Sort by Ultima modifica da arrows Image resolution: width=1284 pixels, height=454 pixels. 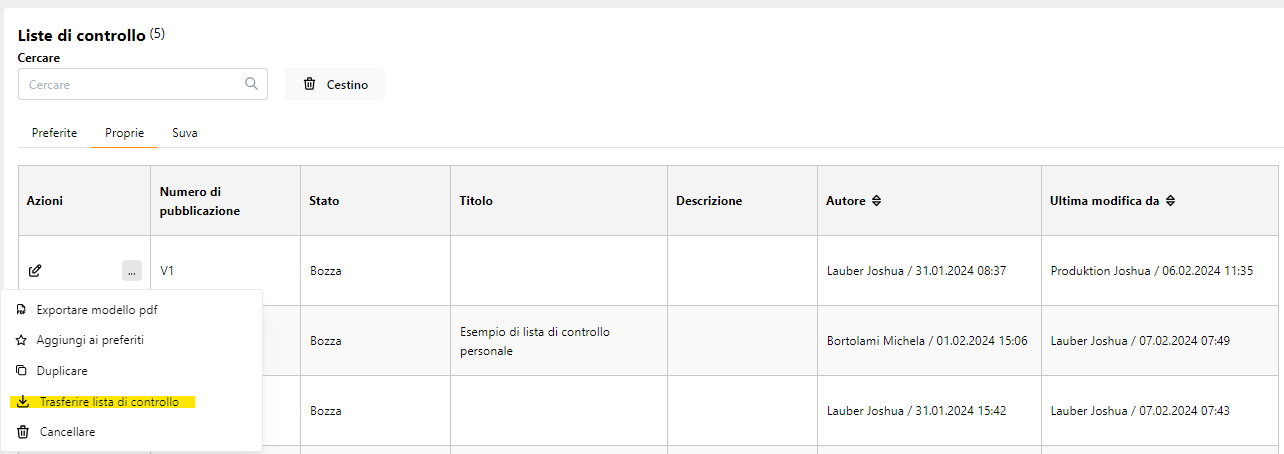(x=1170, y=201)
